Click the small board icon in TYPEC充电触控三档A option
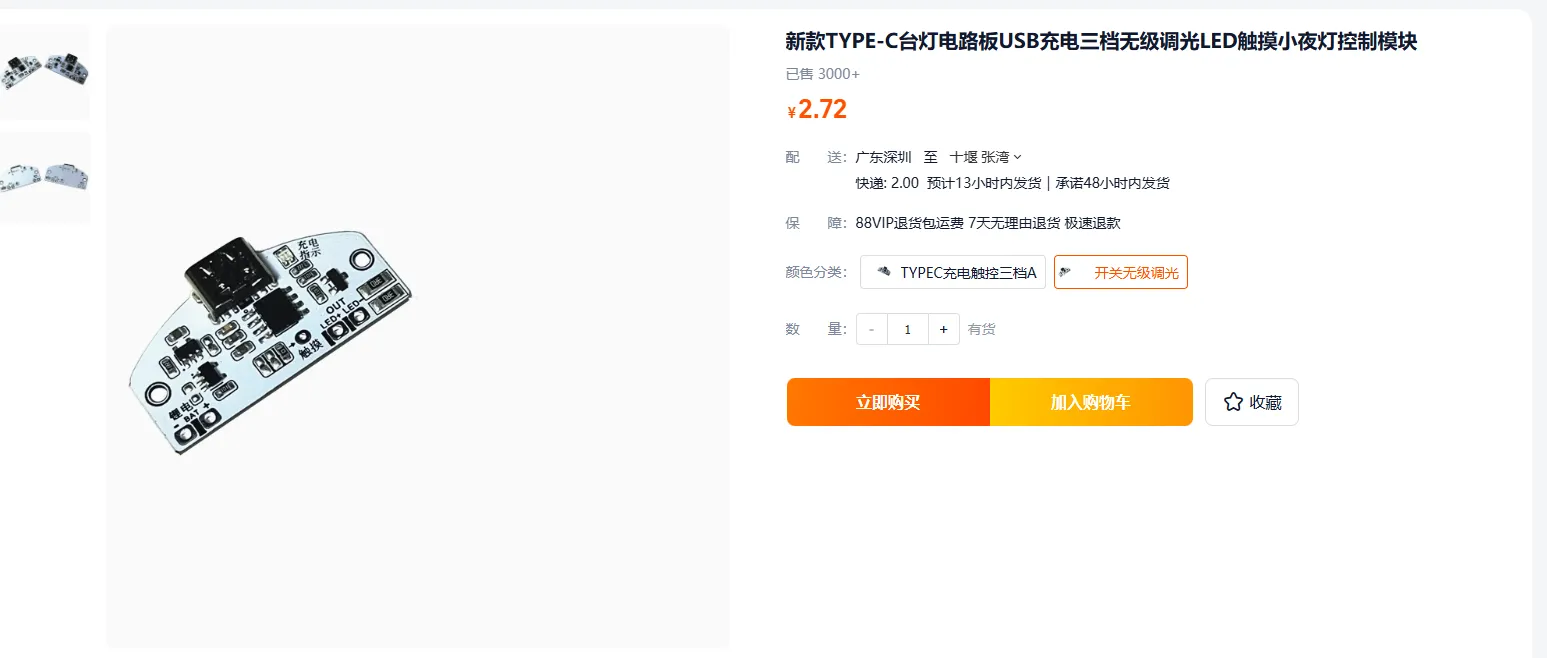 (x=882, y=272)
